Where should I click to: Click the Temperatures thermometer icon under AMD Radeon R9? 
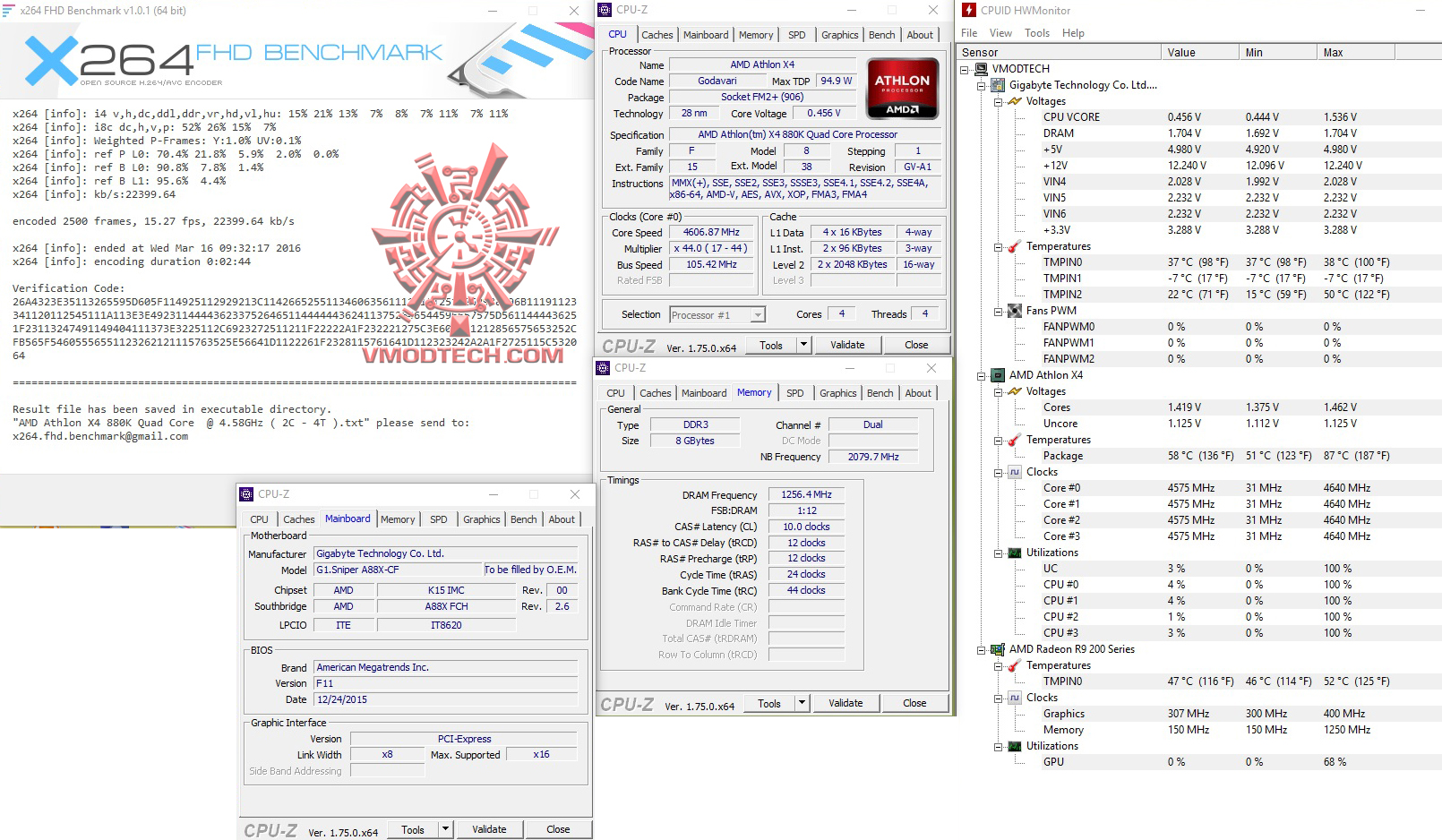1015,665
